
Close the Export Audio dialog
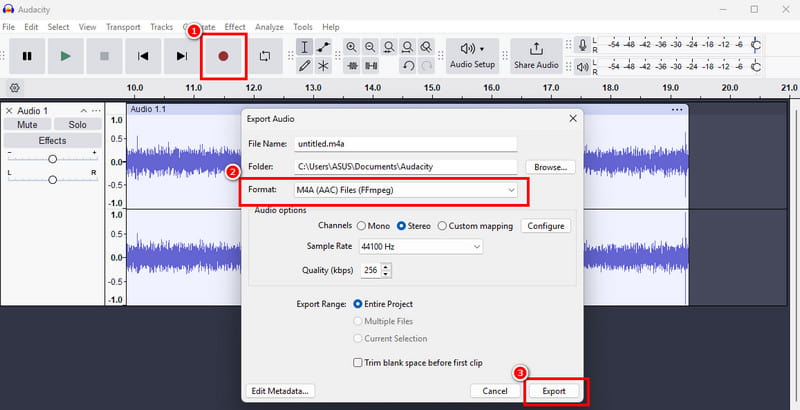click(573, 118)
